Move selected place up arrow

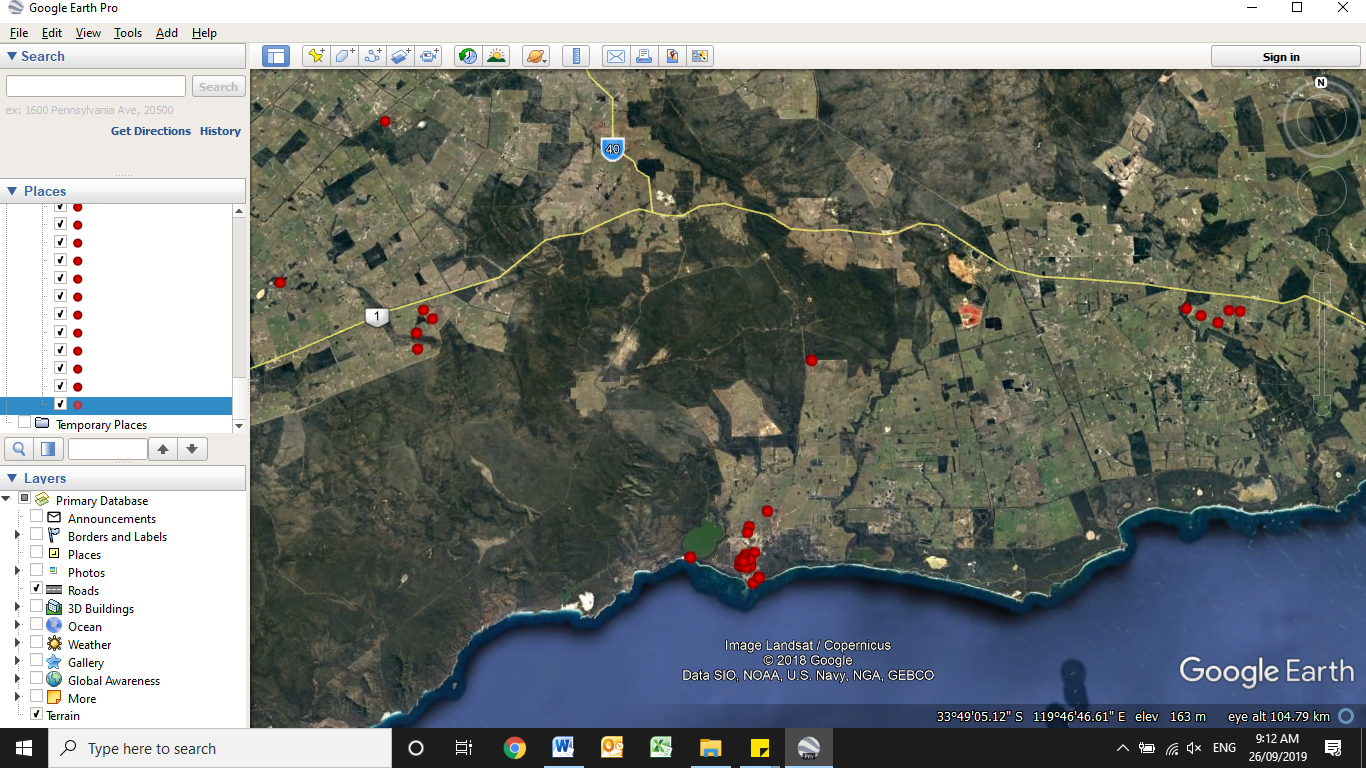click(x=163, y=449)
